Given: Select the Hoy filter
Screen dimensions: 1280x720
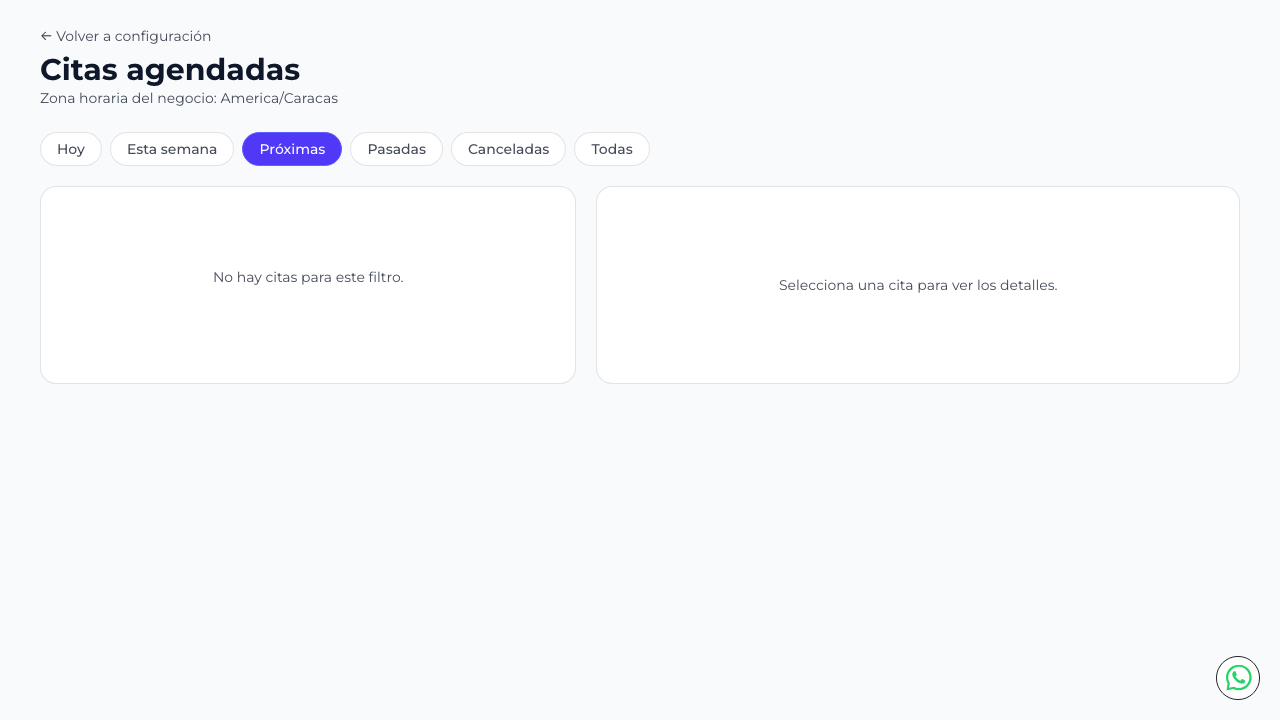Looking at the screenshot, I should 71,149.
